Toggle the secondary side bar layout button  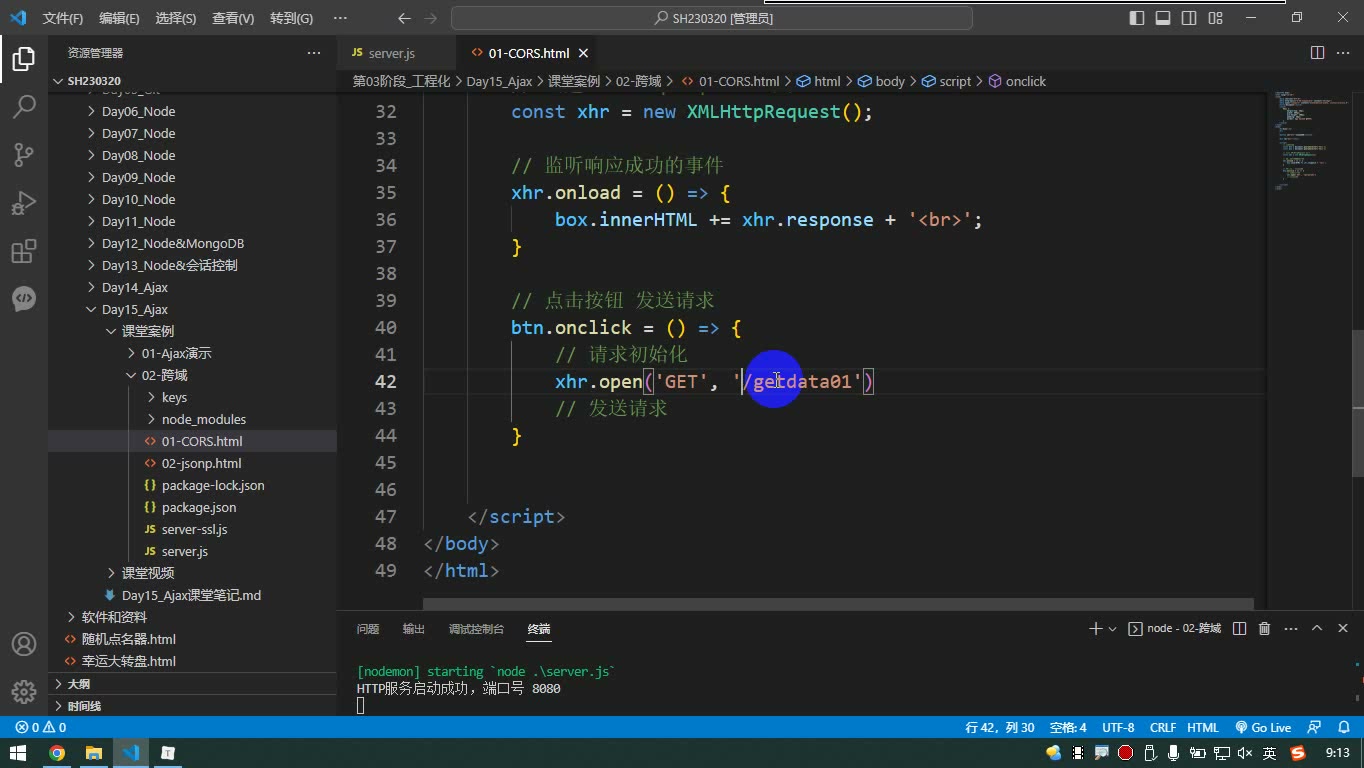pyautogui.click(x=1189, y=18)
